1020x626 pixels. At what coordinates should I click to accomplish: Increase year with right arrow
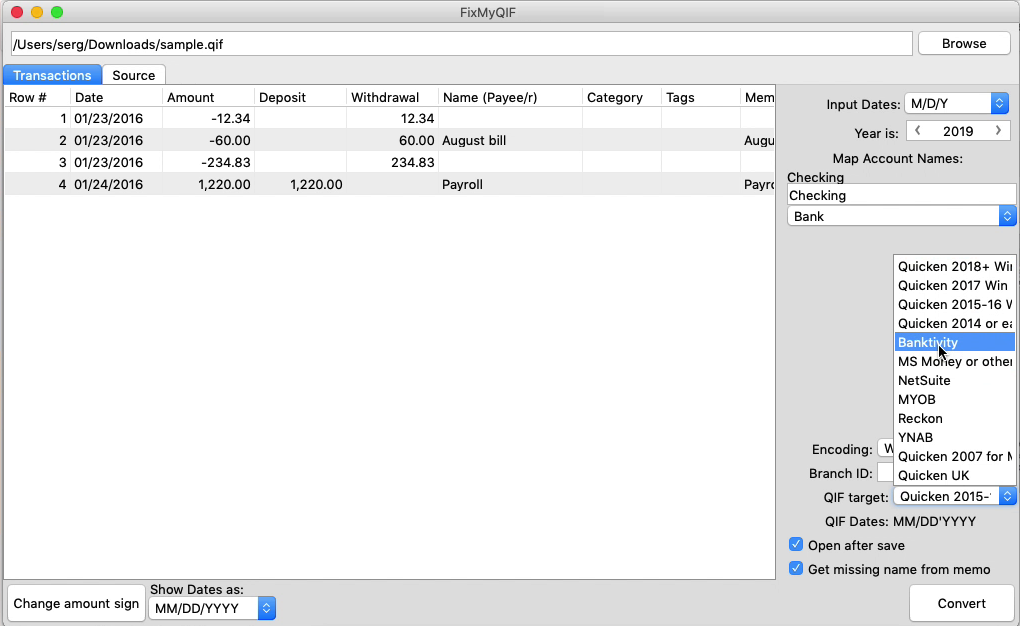(998, 131)
